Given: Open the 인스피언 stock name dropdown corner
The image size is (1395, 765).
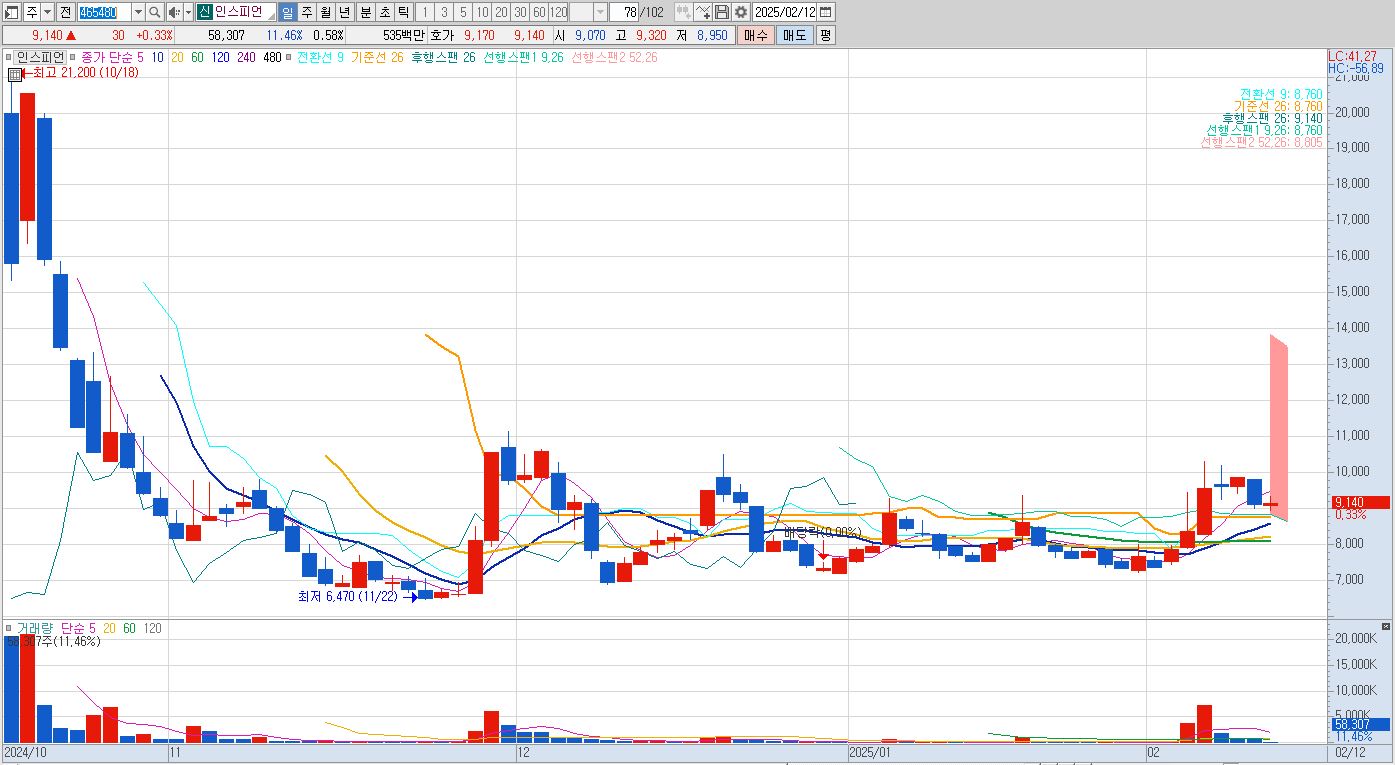Looking at the screenshot, I should tap(270, 17).
